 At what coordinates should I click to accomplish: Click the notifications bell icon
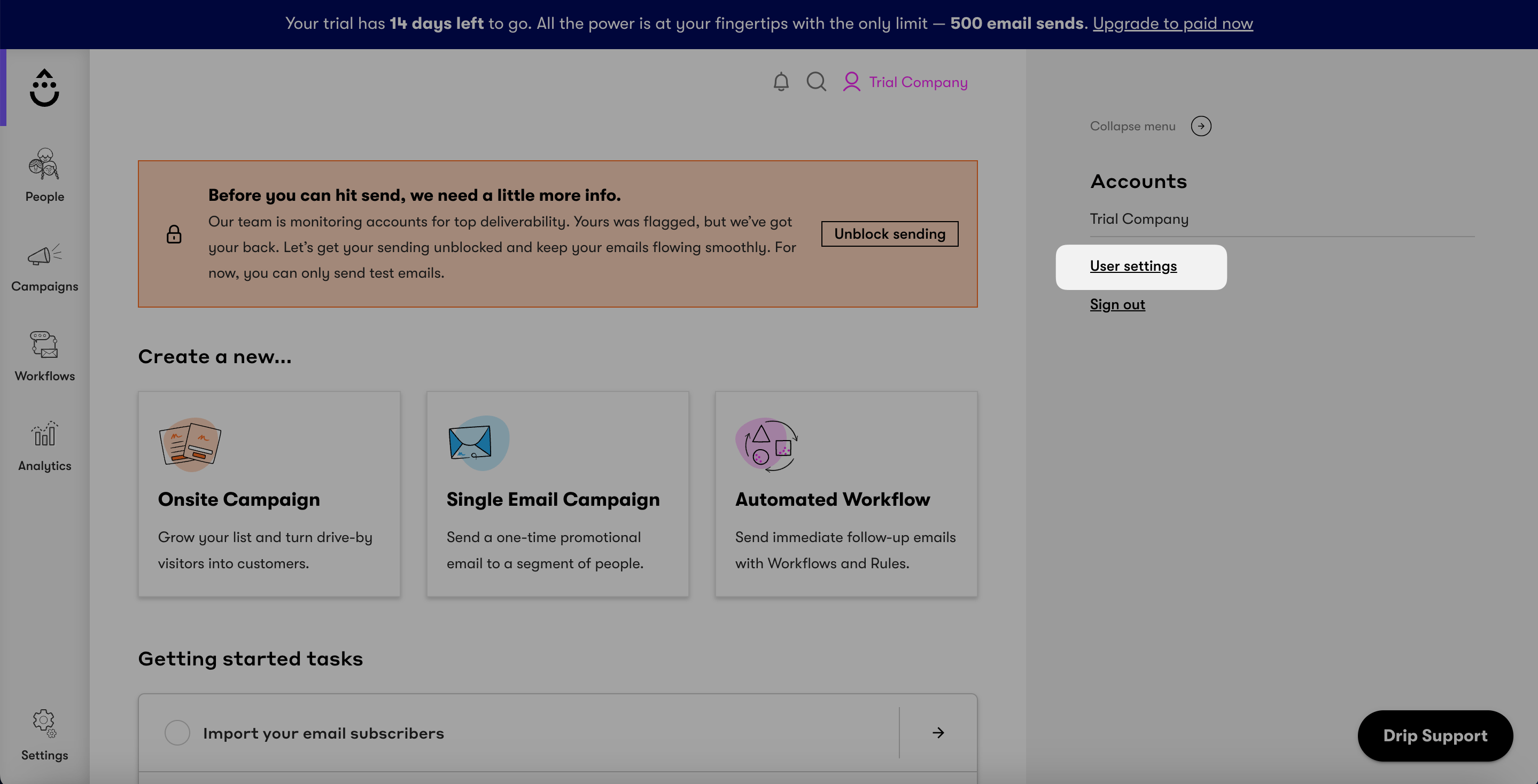(781, 81)
